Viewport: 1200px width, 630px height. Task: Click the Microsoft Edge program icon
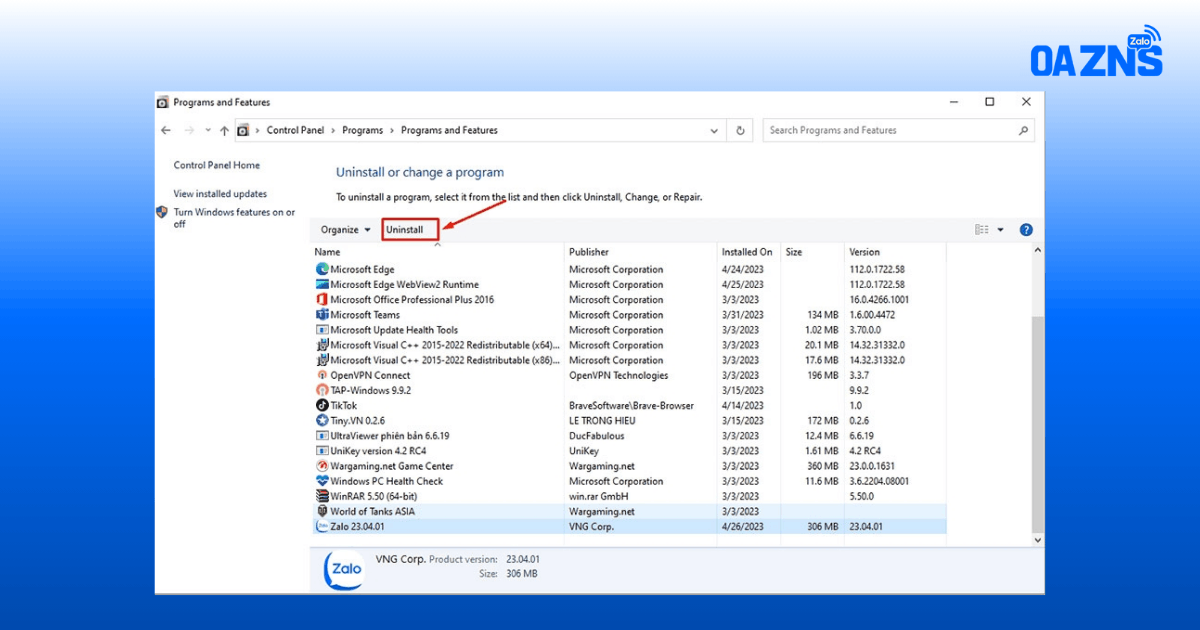[x=322, y=269]
